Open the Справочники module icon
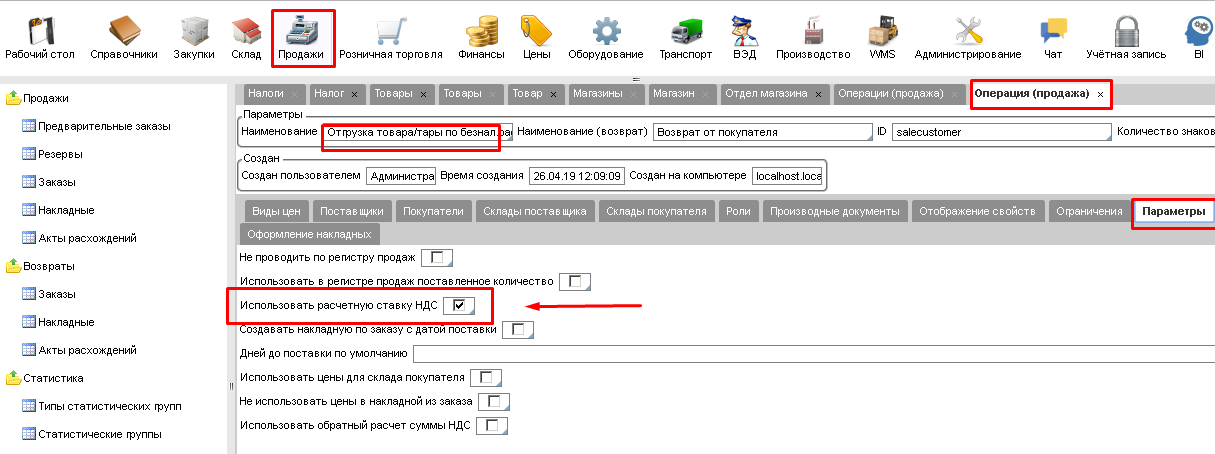1215x454 pixels. pyautogui.click(x=123, y=30)
